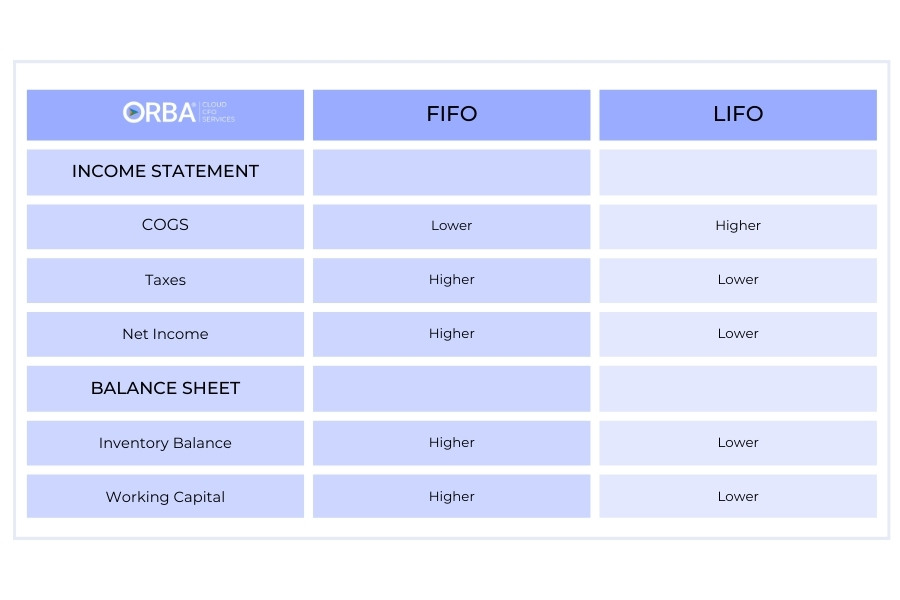Click the Working Capital row label
The image size is (900, 600).
click(165, 497)
